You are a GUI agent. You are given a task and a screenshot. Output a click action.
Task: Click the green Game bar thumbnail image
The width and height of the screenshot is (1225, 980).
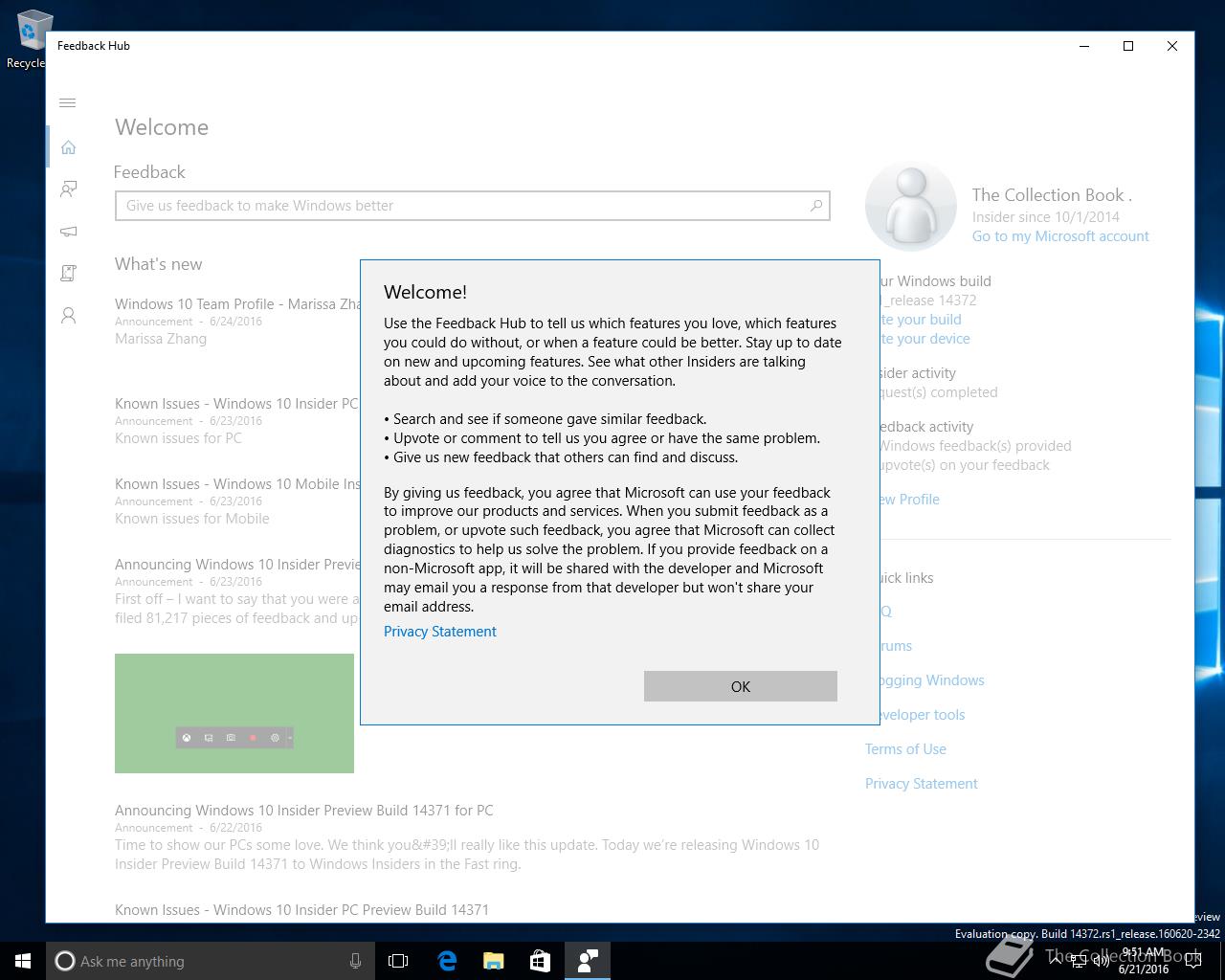[x=234, y=713]
